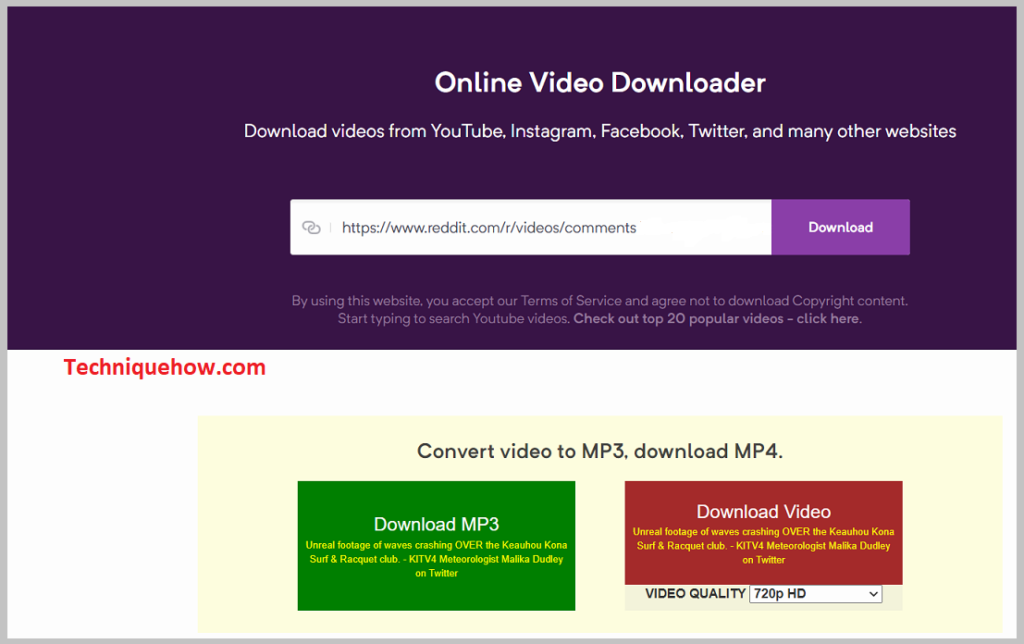Open the 720p HD video quality dropdown

coord(816,594)
